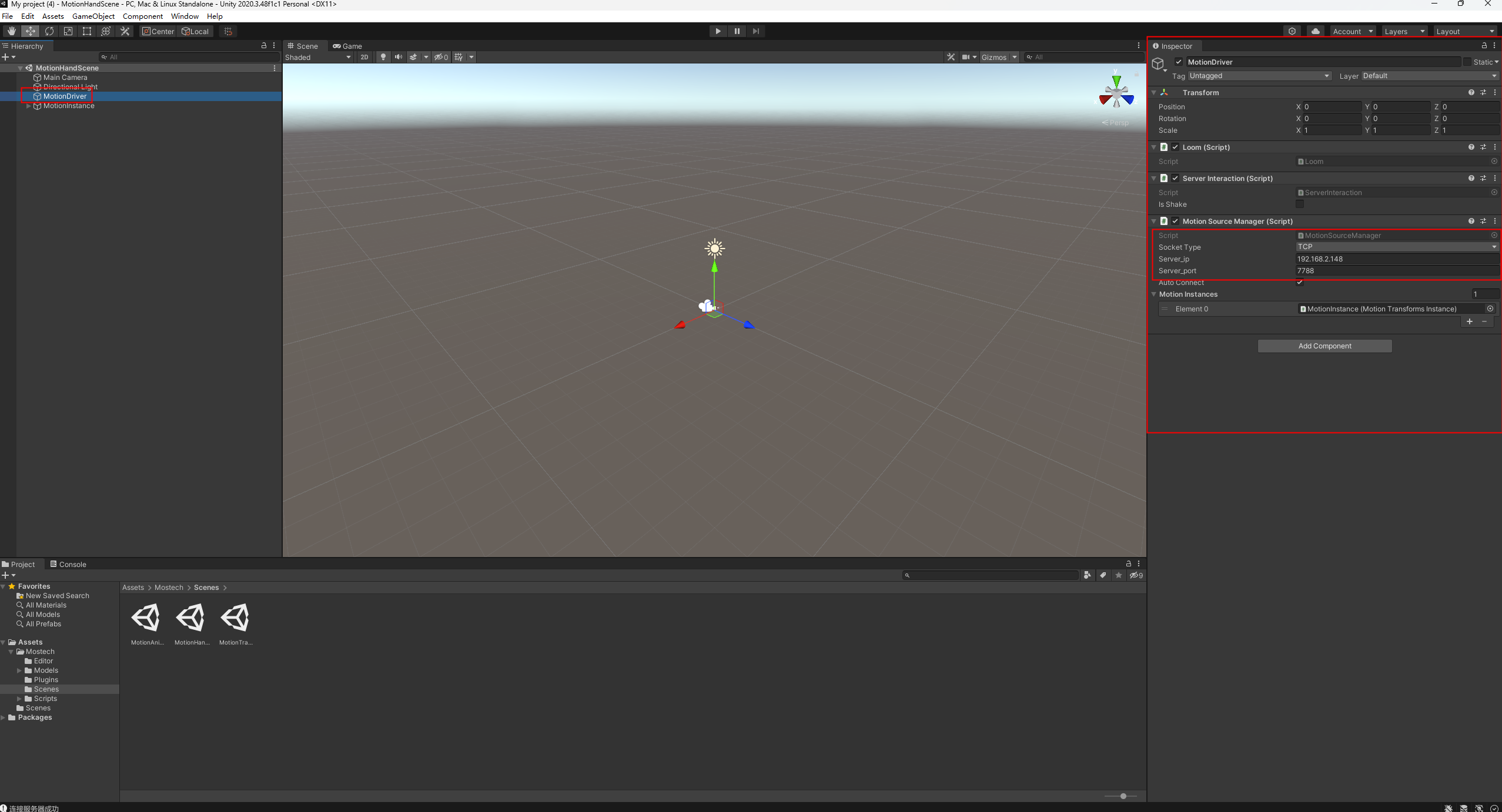Open the GameObject menu
The image size is (1502, 812).
point(93,16)
